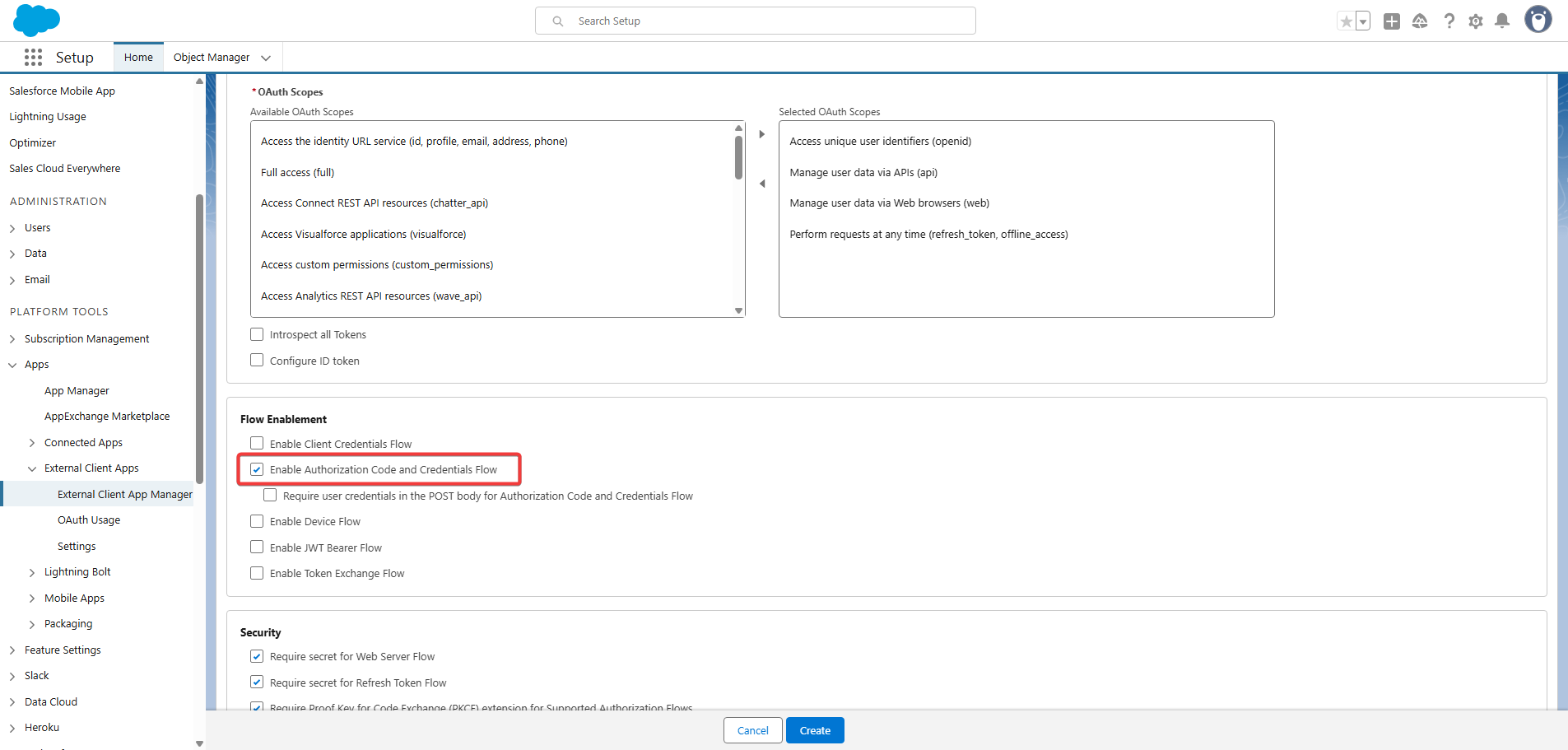The image size is (1568, 750).
Task: Add the selected scope with the right arrow
Action: click(762, 134)
